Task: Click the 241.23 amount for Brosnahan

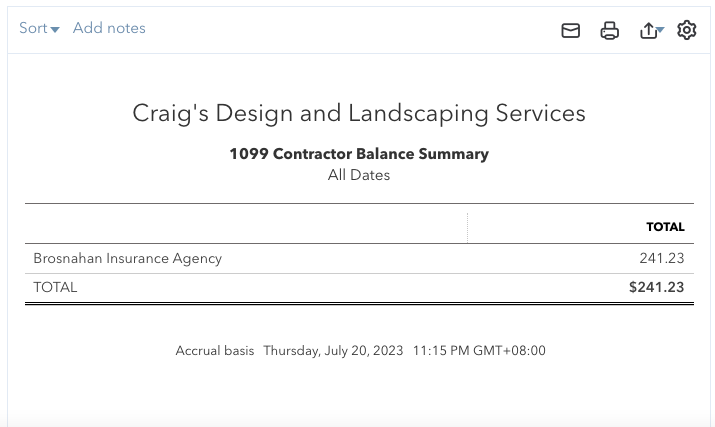Action: coord(662,258)
